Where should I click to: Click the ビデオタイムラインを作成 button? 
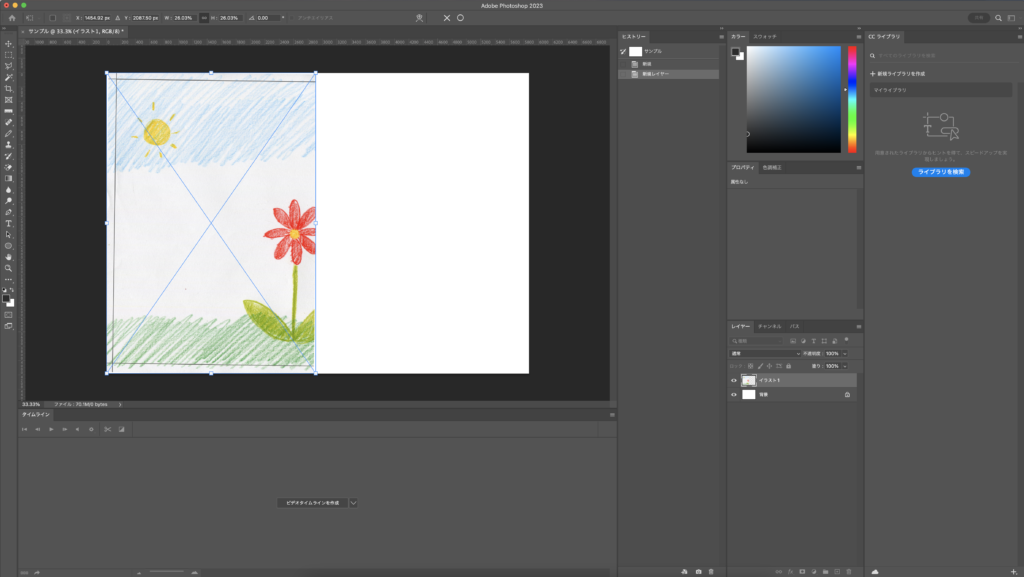click(x=313, y=502)
